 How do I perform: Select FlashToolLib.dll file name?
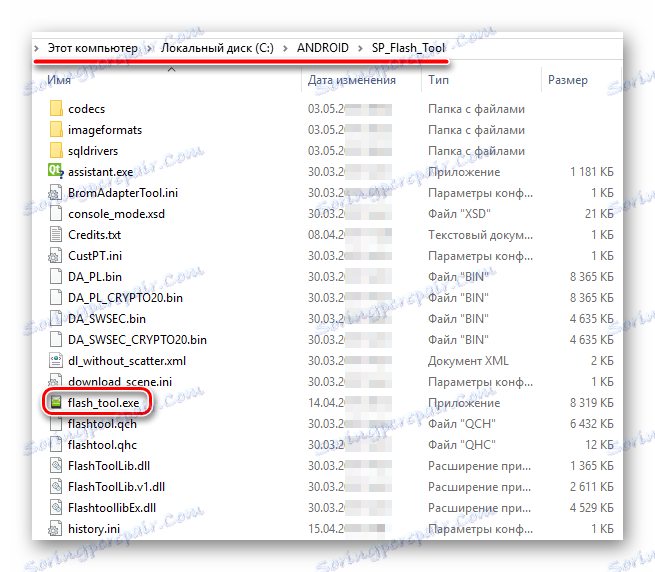click(x=109, y=465)
